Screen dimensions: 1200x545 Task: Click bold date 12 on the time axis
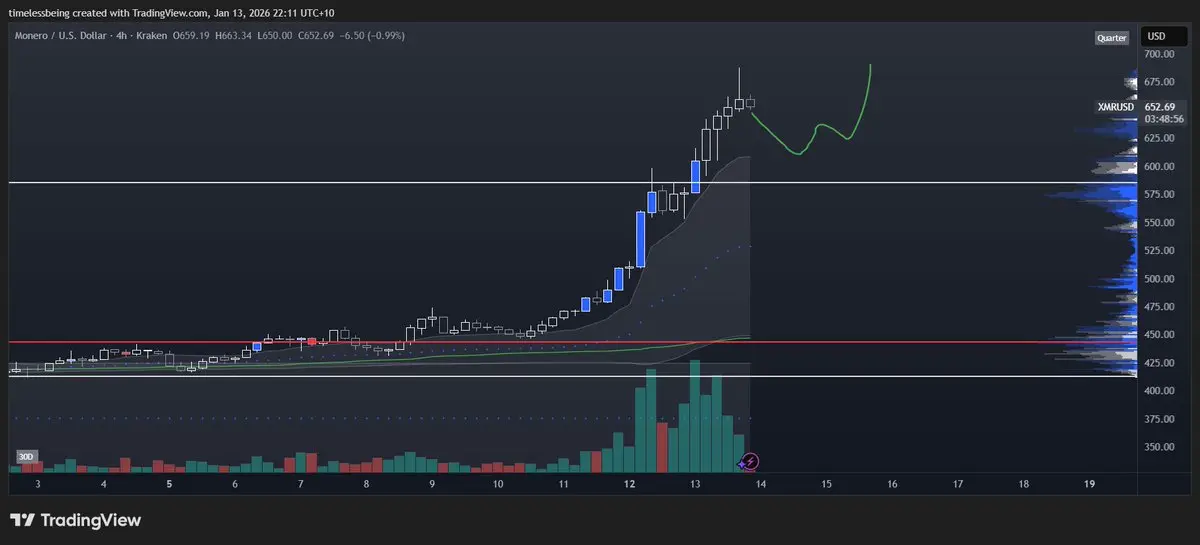629,483
